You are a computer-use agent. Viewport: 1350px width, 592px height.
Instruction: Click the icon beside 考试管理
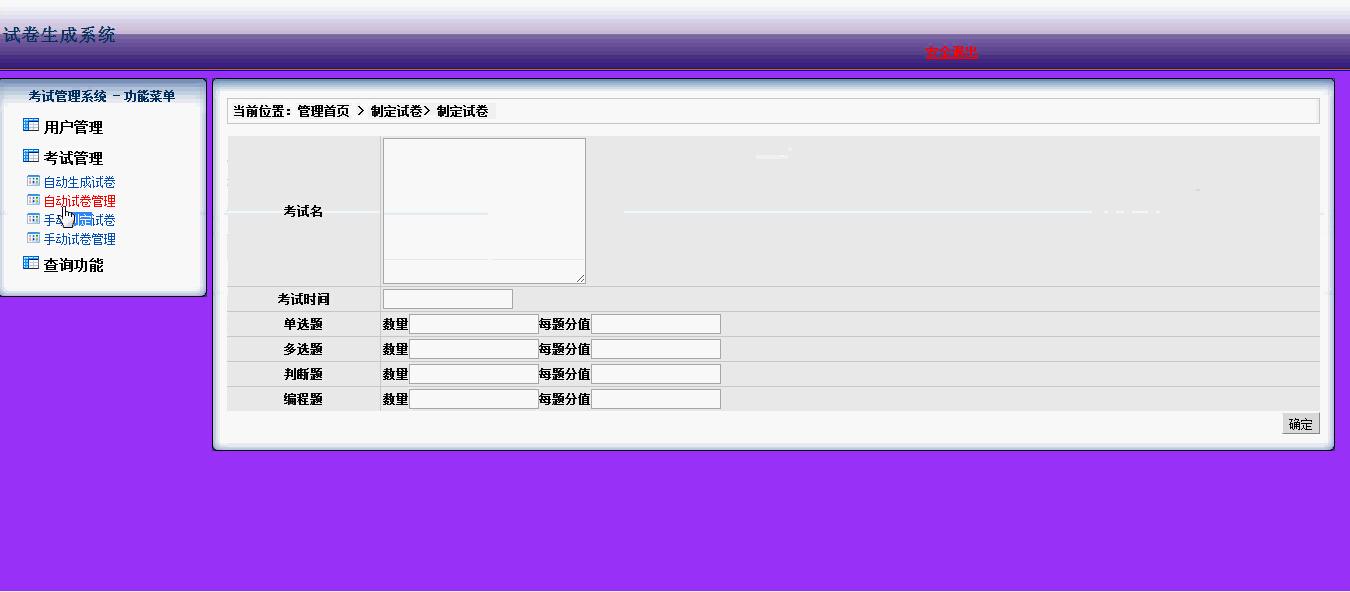point(30,156)
